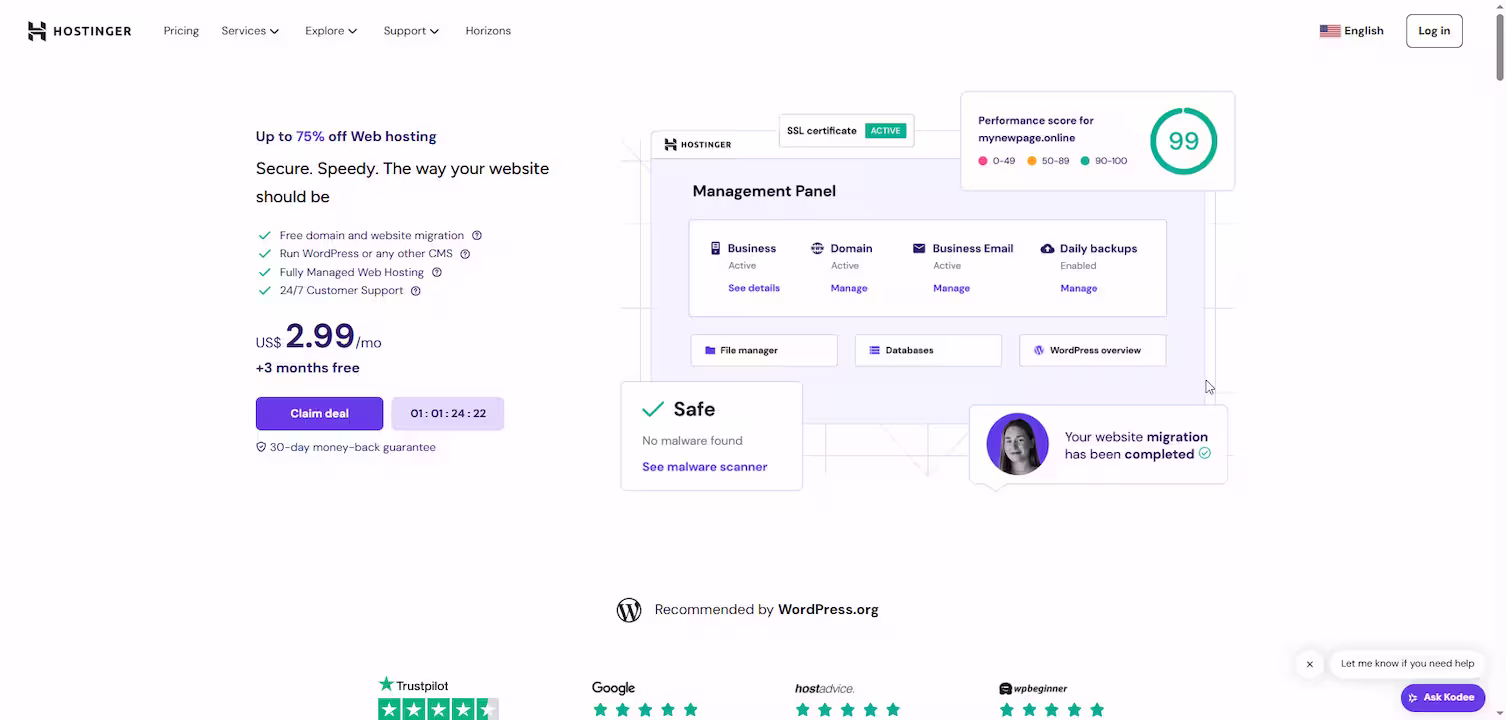Viewport: 1506px width, 720px height.
Task: Expand the Support menu
Action: pos(411,31)
